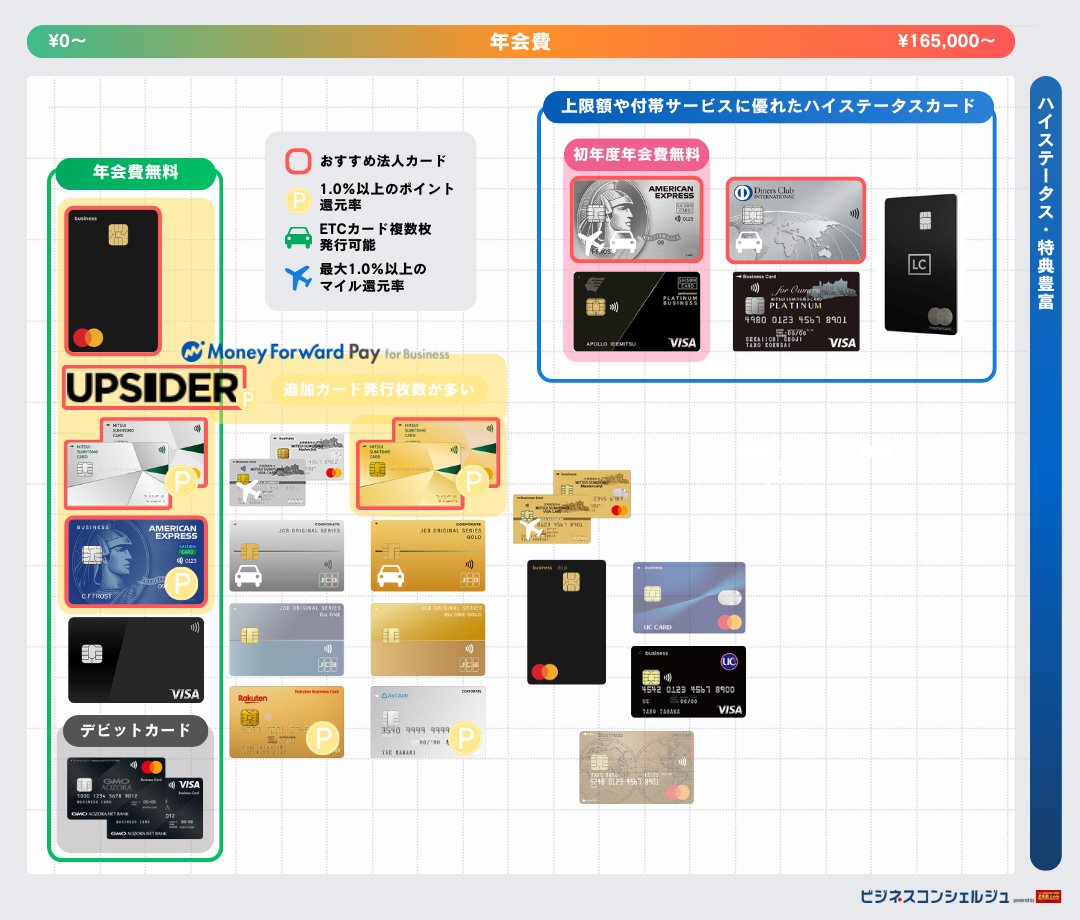Click the vertical ハイステータス・特典豊富 label
This screenshot has height=920, width=1080.
tap(1046, 203)
